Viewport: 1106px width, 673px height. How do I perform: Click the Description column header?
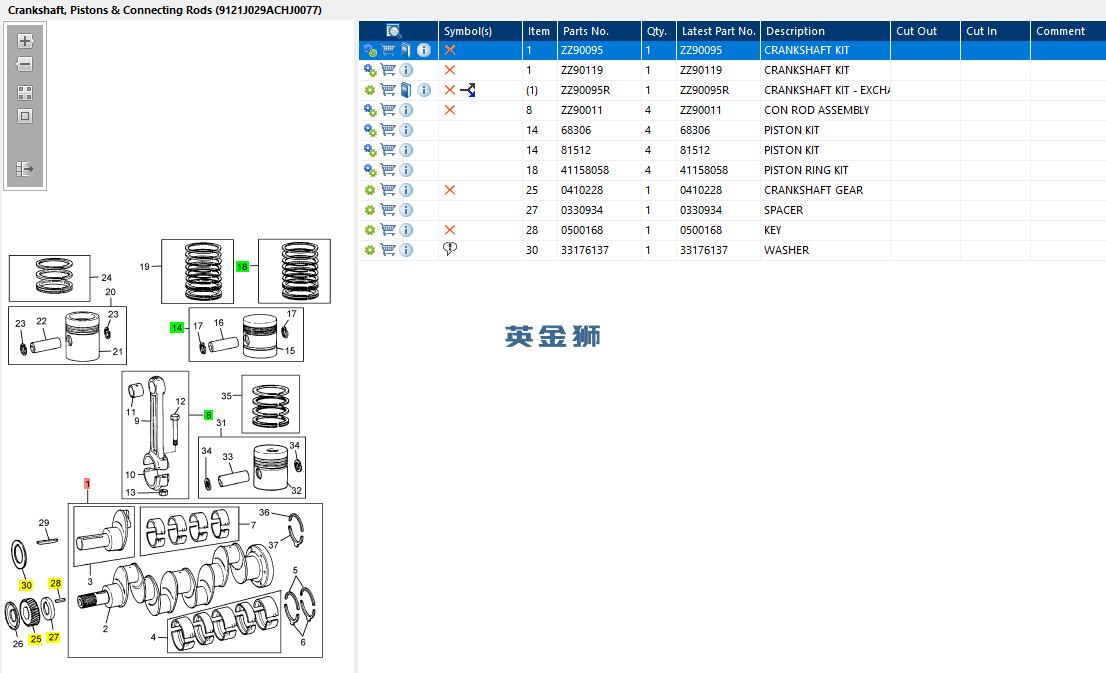(x=795, y=31)
